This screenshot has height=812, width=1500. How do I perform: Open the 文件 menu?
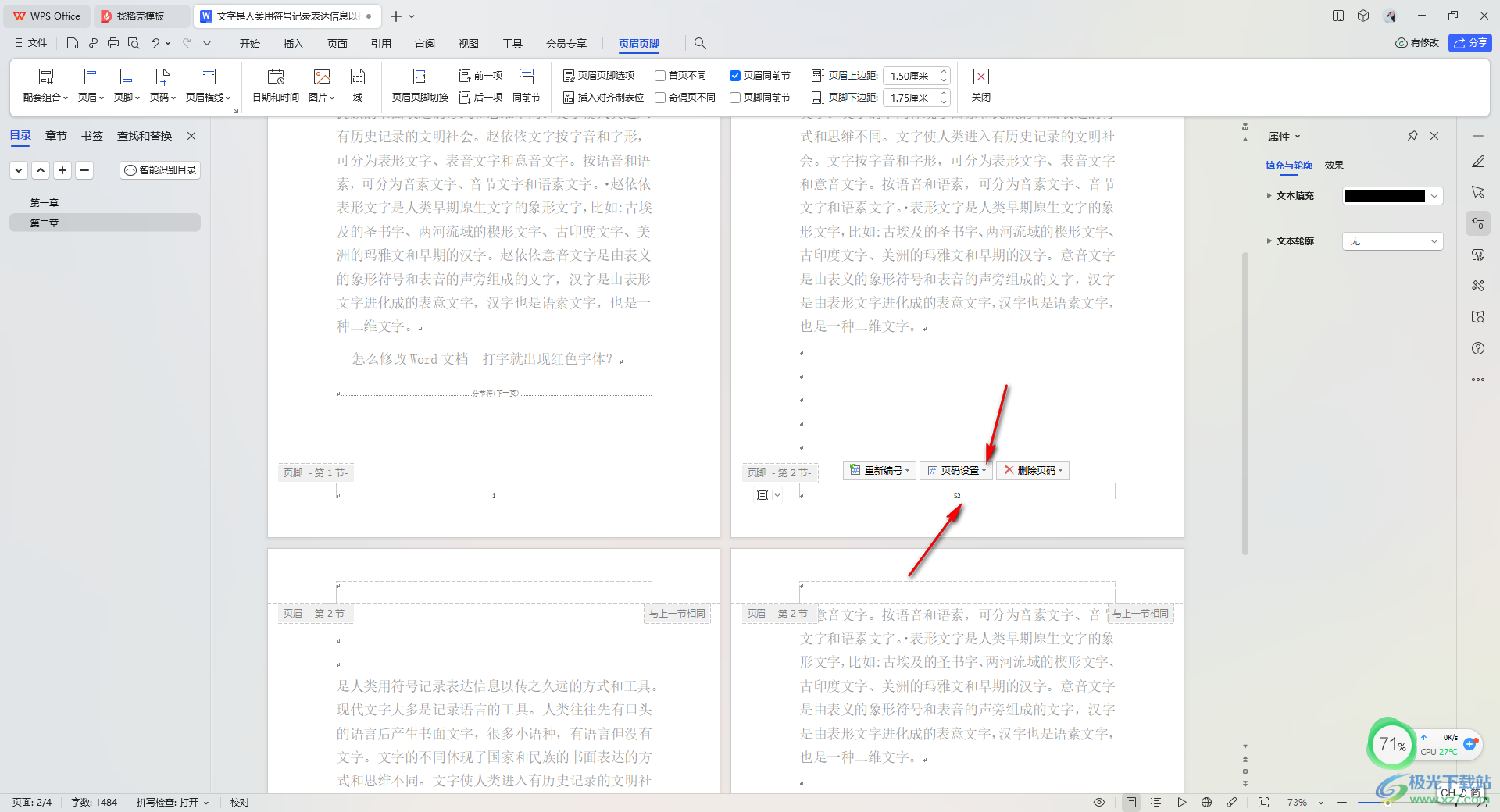[x=31, y=43]
